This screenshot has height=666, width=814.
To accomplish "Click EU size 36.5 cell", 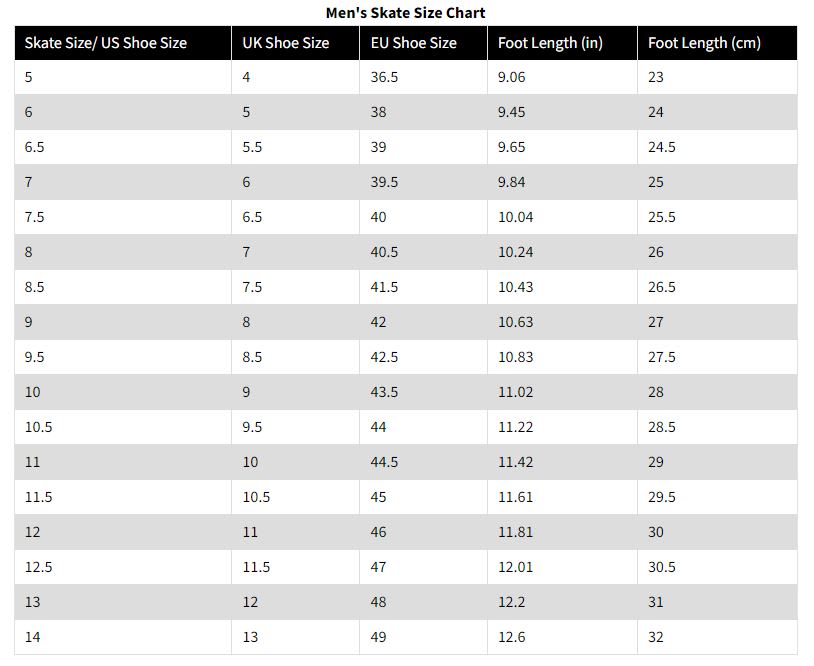I will pyautogui.click(x=424, y=77).
